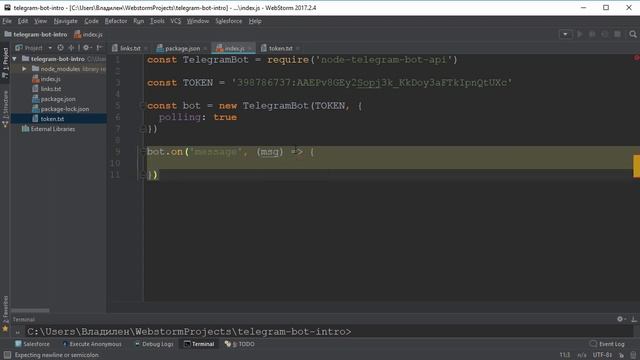
Task: Open the File menu
Action: coord(7,21)
